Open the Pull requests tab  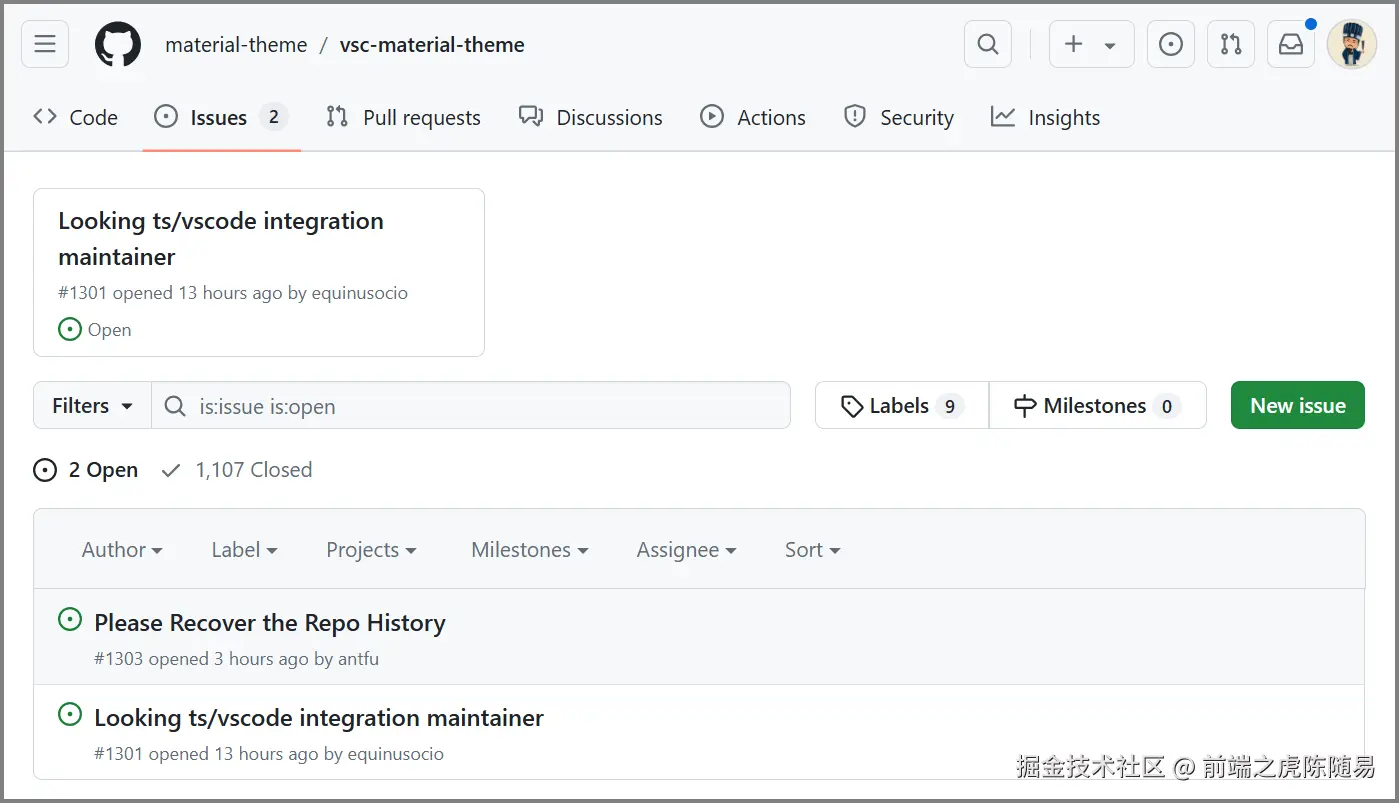click(404, 118)
